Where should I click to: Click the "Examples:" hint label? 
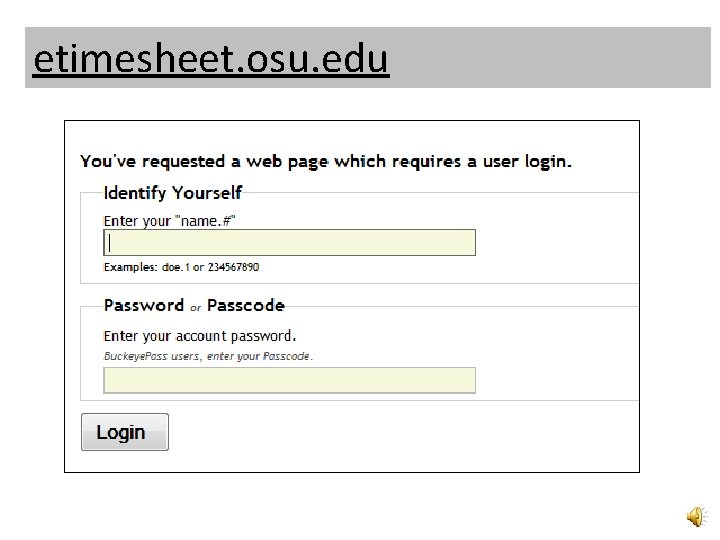tap(132, 268)
